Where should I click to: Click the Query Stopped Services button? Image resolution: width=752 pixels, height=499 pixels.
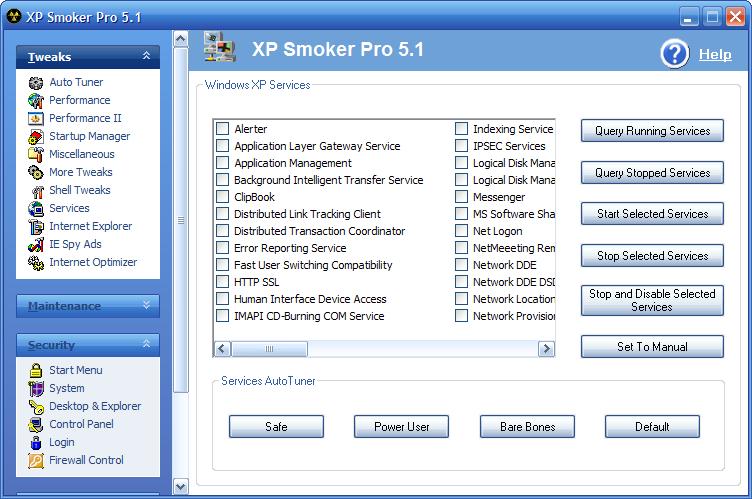click(x=652, y=172)
